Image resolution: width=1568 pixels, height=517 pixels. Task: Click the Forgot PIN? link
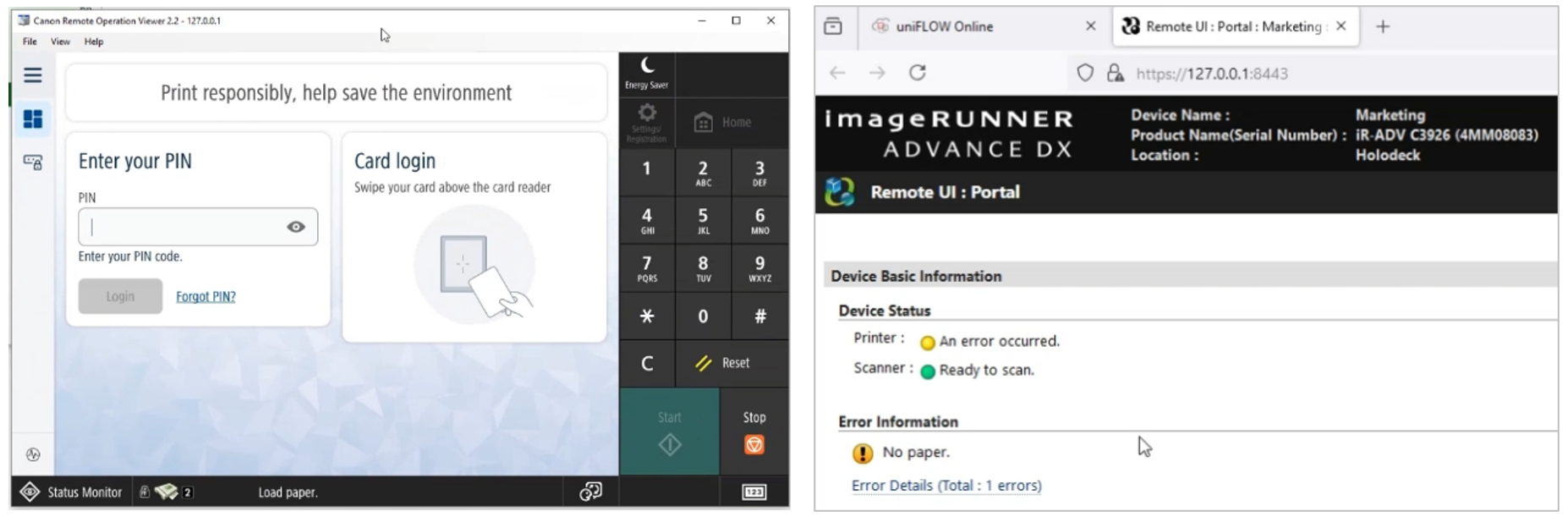206,297
